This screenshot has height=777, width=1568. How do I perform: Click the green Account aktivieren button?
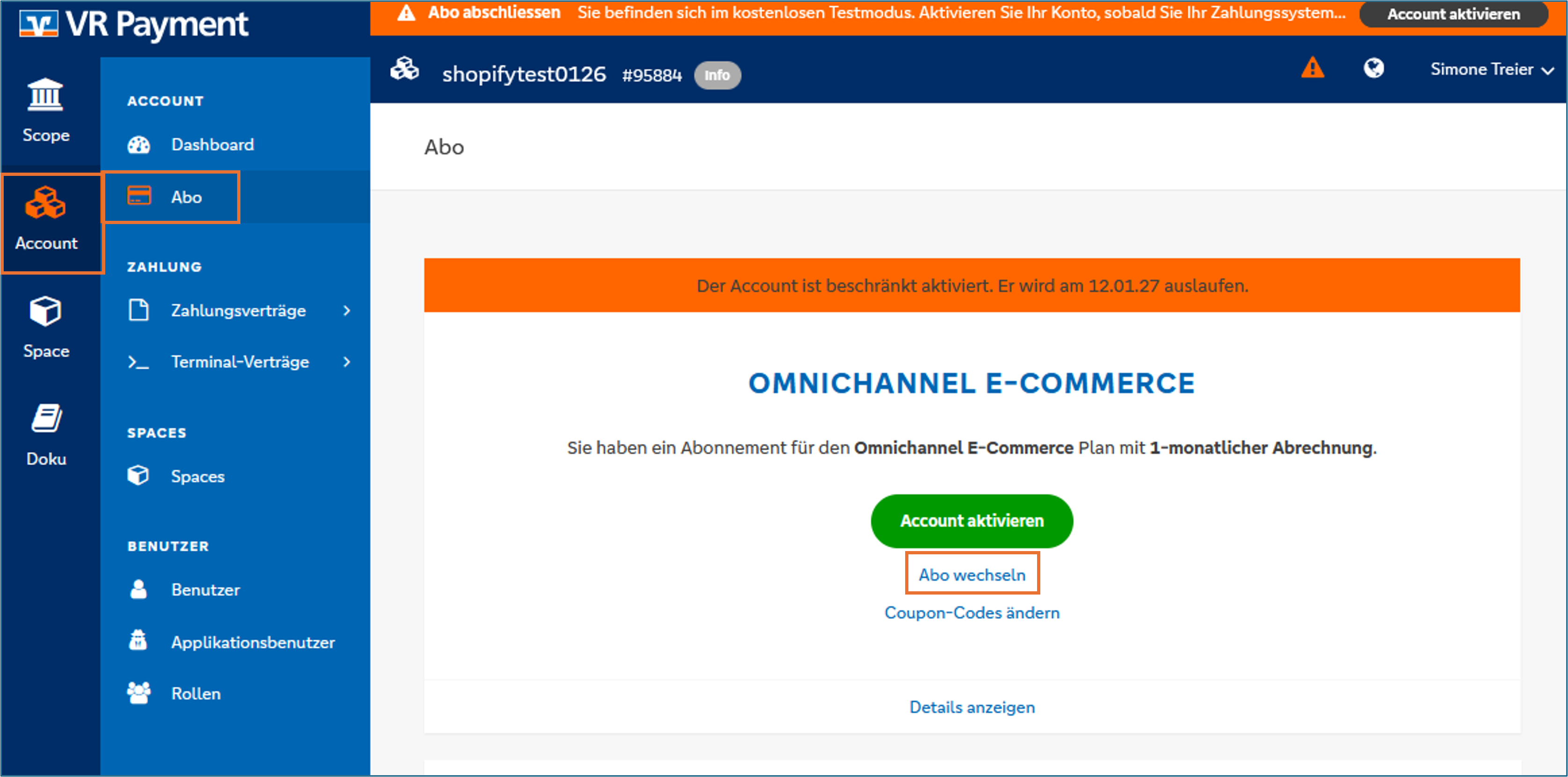(972, 521)
